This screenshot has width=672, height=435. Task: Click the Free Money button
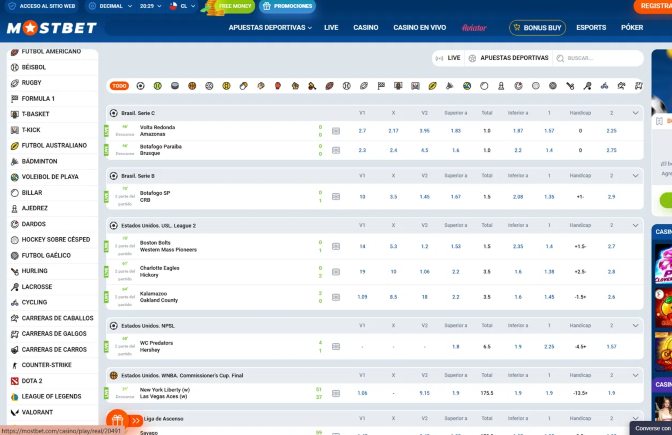coord(231,6)
